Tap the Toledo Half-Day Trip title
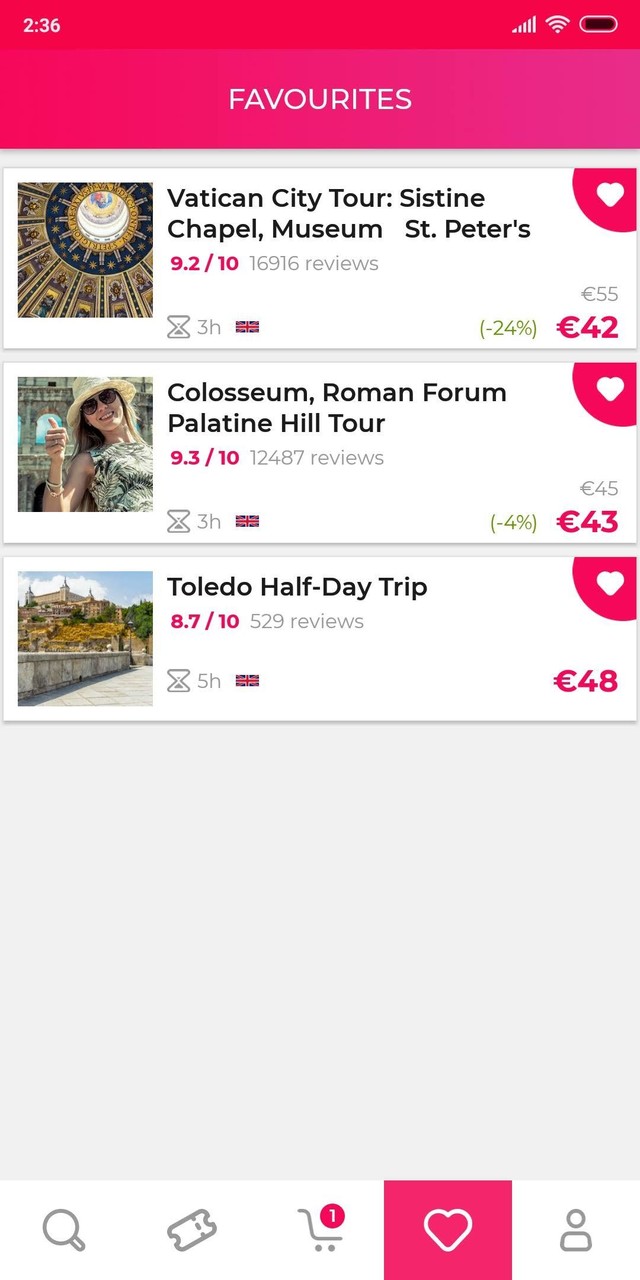This screenshot has height=1280, width=640. [x=297, y=587]
